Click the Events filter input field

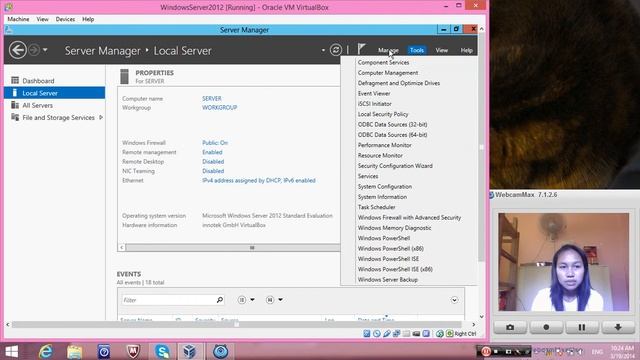click(168, 300)
